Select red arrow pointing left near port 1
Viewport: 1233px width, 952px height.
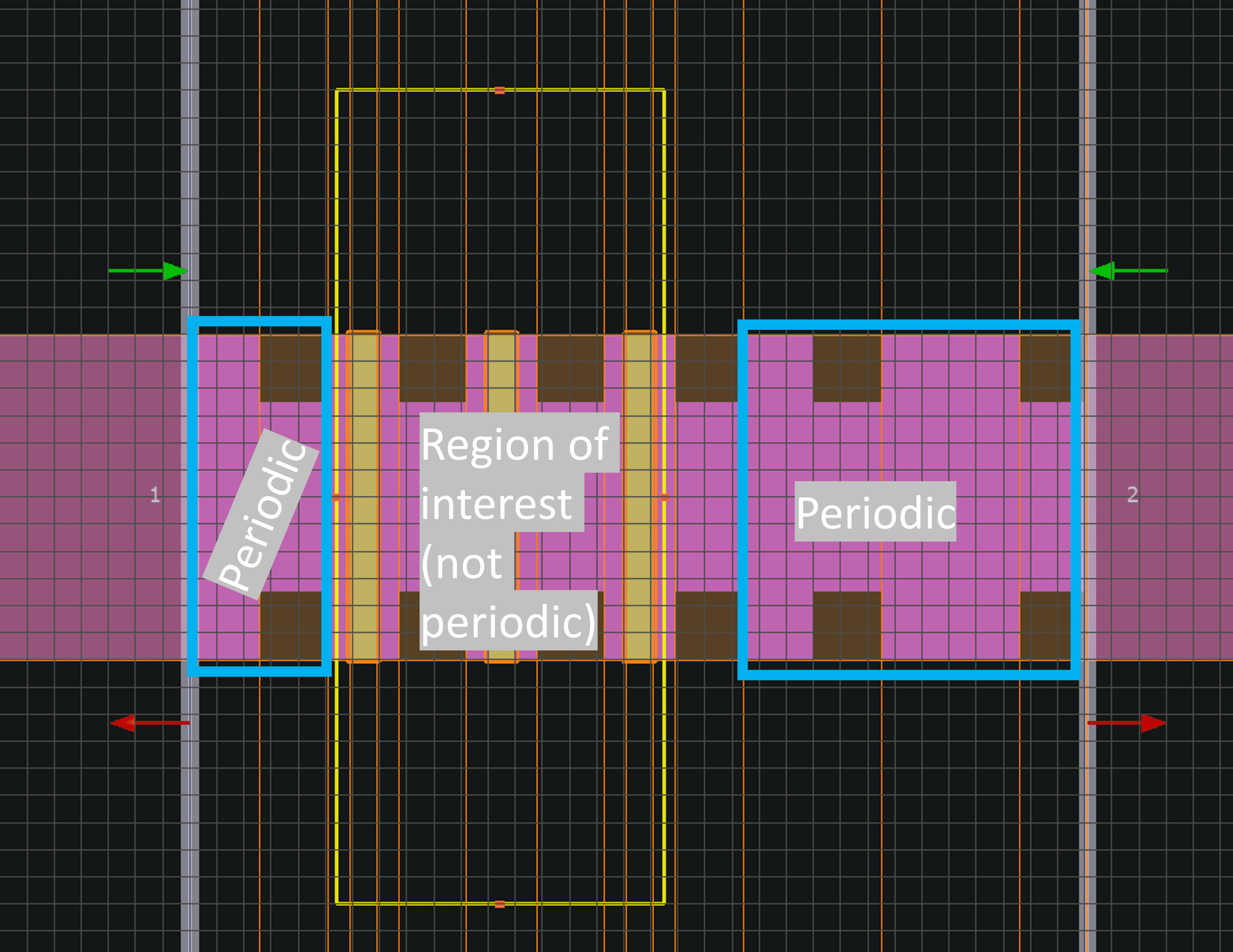[x=150, y=723]
